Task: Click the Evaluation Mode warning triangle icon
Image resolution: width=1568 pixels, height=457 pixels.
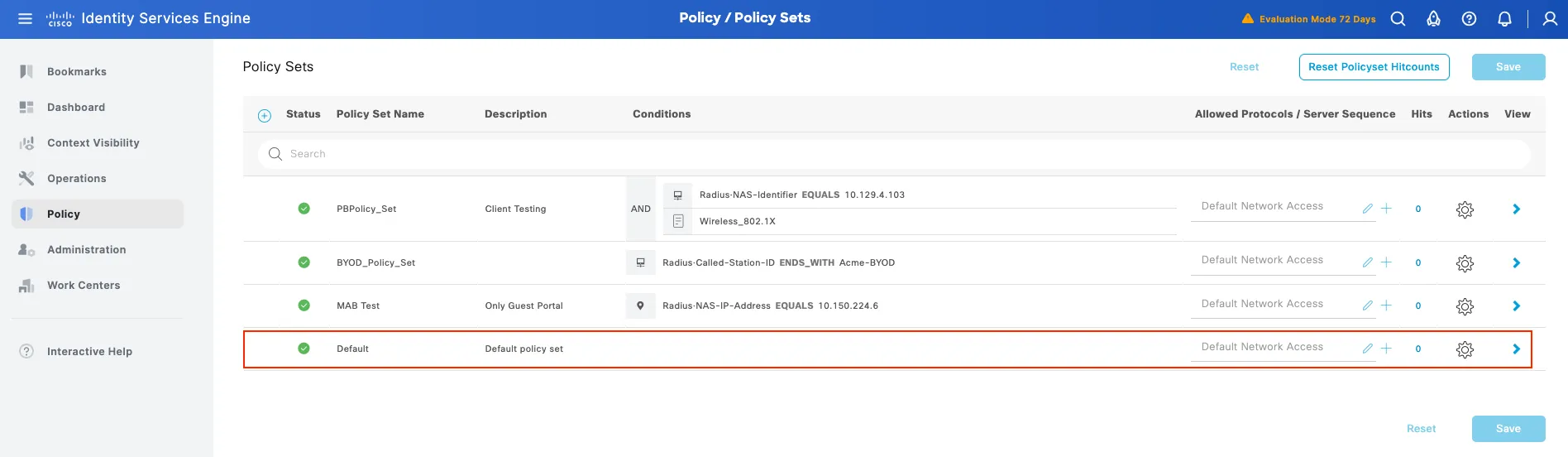Action: pos(1248,18)
